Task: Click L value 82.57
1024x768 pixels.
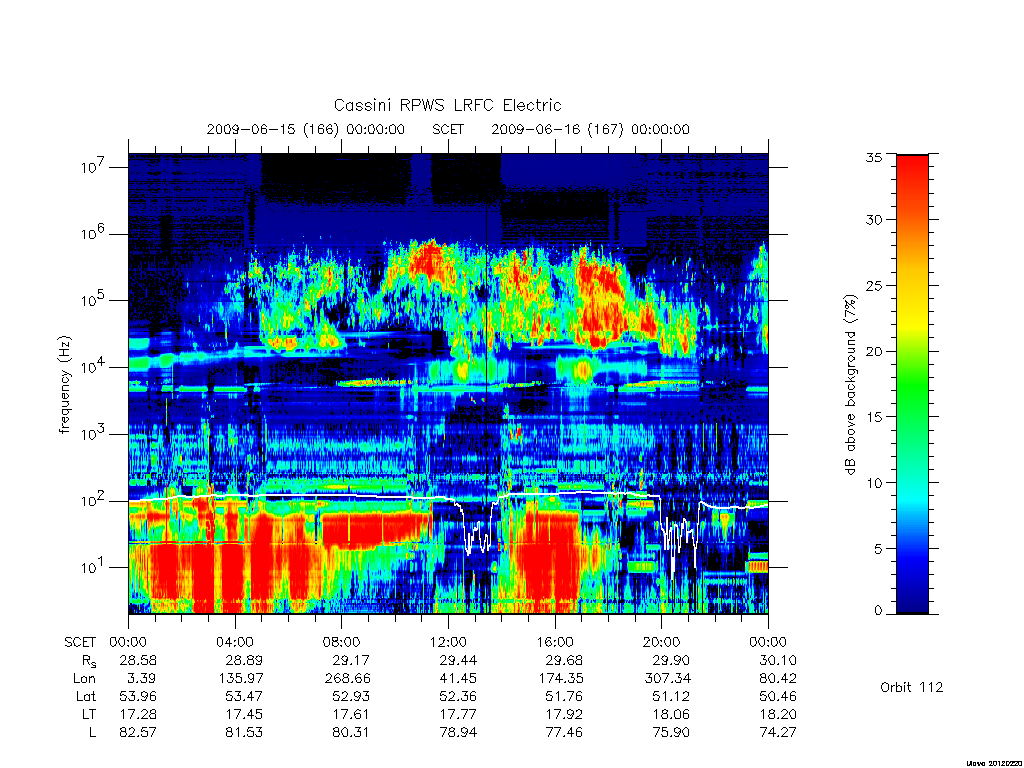Action: coord(138,733)
